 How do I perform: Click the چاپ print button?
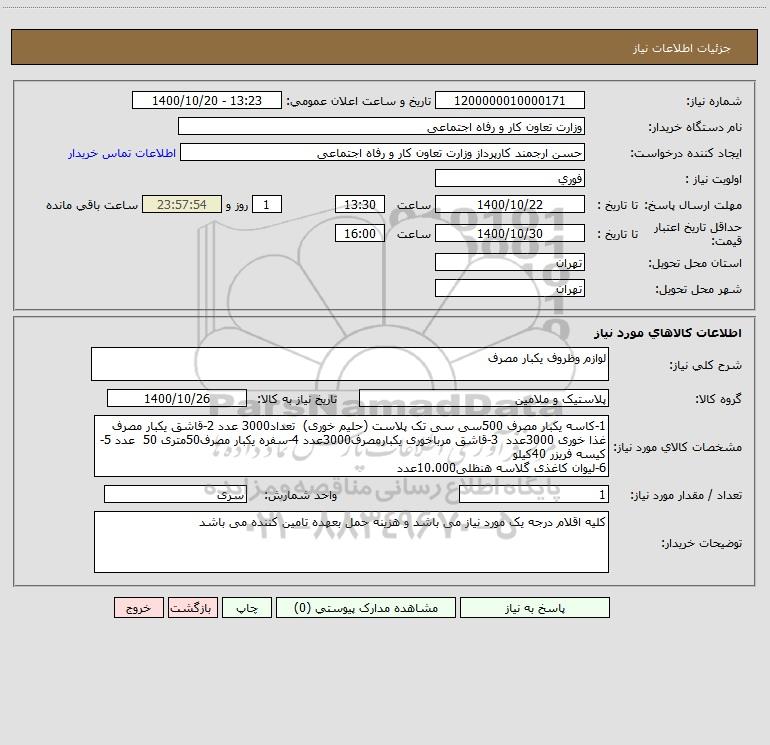click(x=247, y=607)
